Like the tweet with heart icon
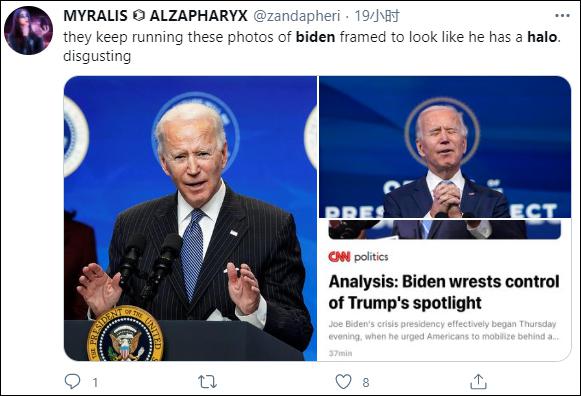Screen dimensions: 581x396 pos(343,382)
